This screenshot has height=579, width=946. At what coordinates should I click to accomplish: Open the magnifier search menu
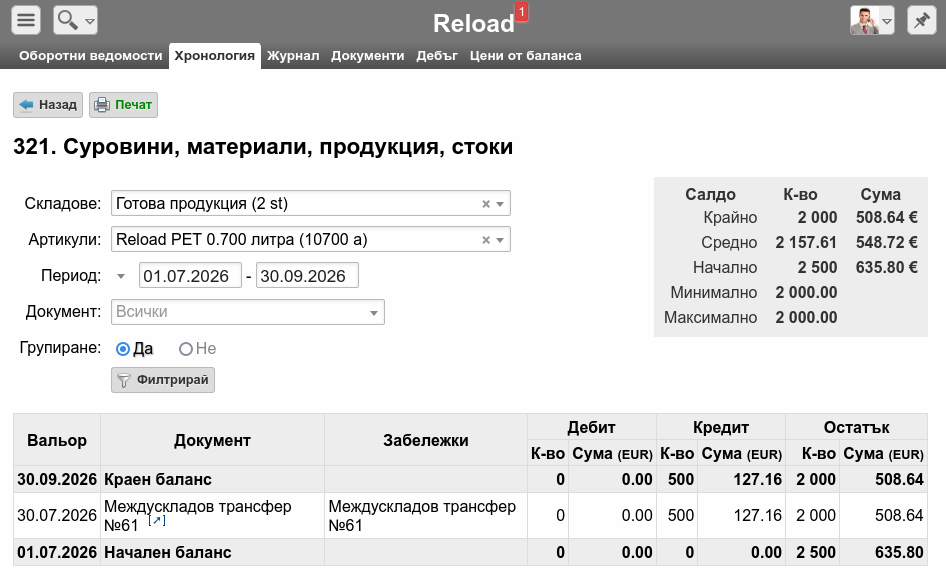tap(75, 21)
